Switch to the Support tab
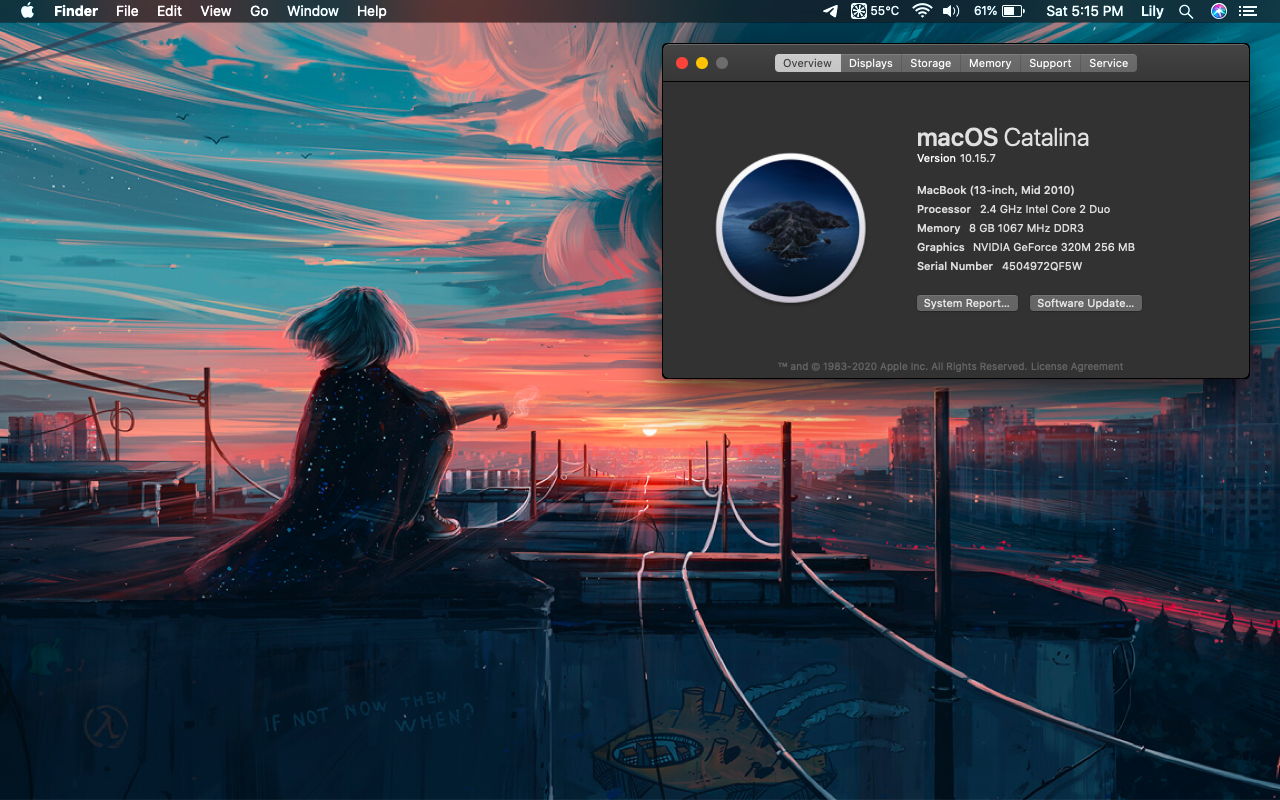 [x=1050, y=63]
